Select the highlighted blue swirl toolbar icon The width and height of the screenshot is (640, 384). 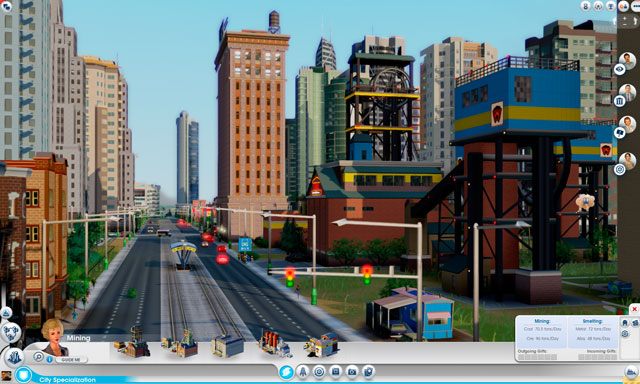pyautogui.click(x=287, y=372)
